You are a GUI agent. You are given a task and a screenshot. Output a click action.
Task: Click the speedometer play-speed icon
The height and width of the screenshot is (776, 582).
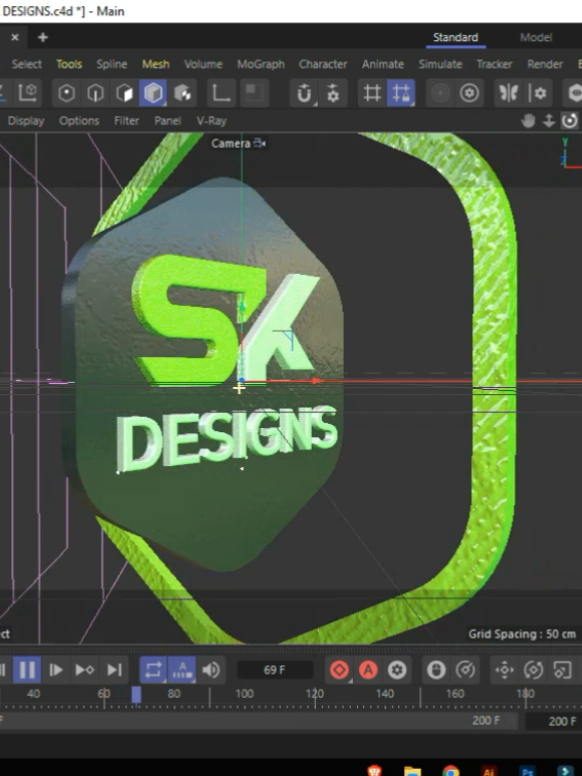465,670
